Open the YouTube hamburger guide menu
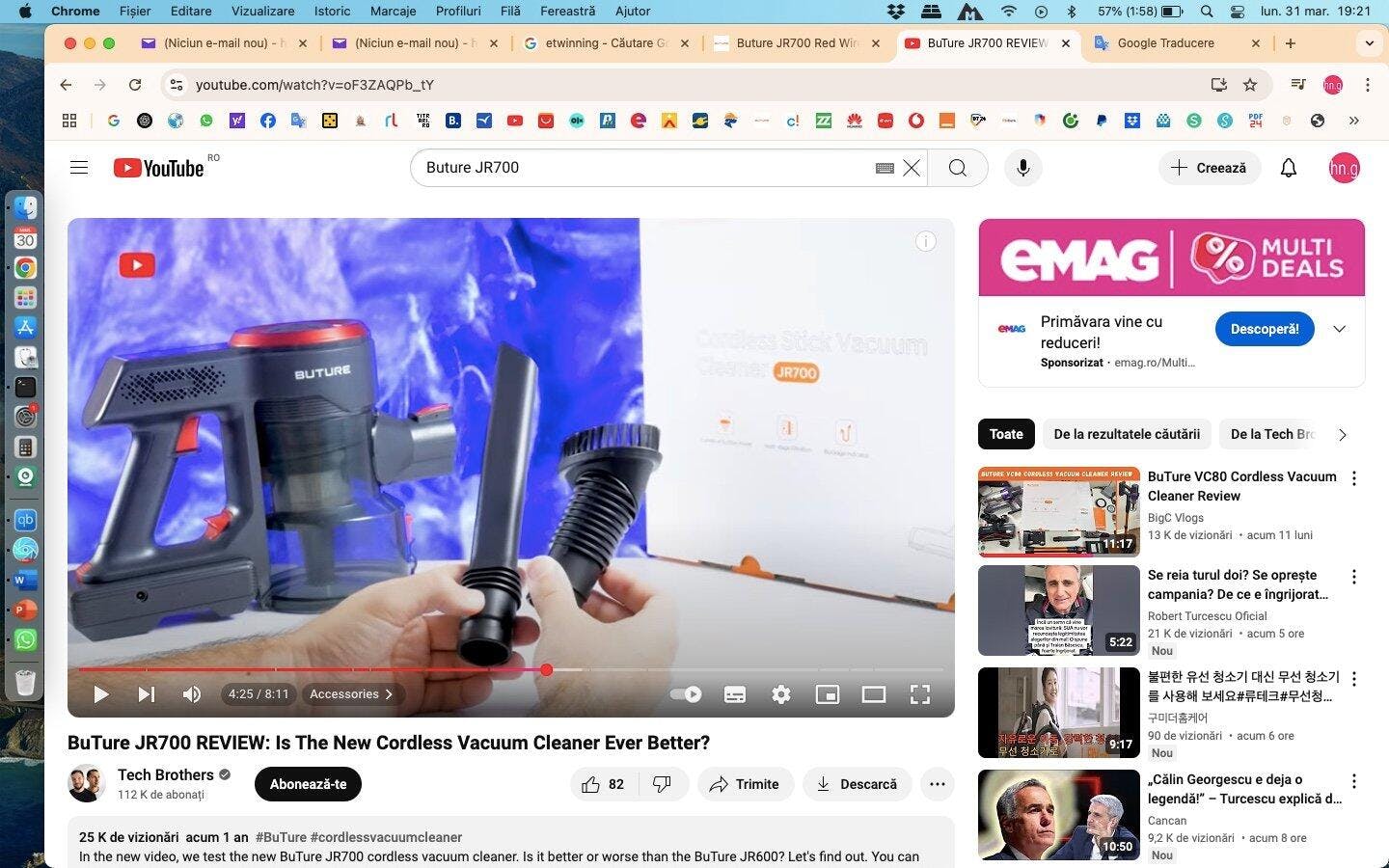Screen dimensions: 1389x868 (x=79, y=168)
